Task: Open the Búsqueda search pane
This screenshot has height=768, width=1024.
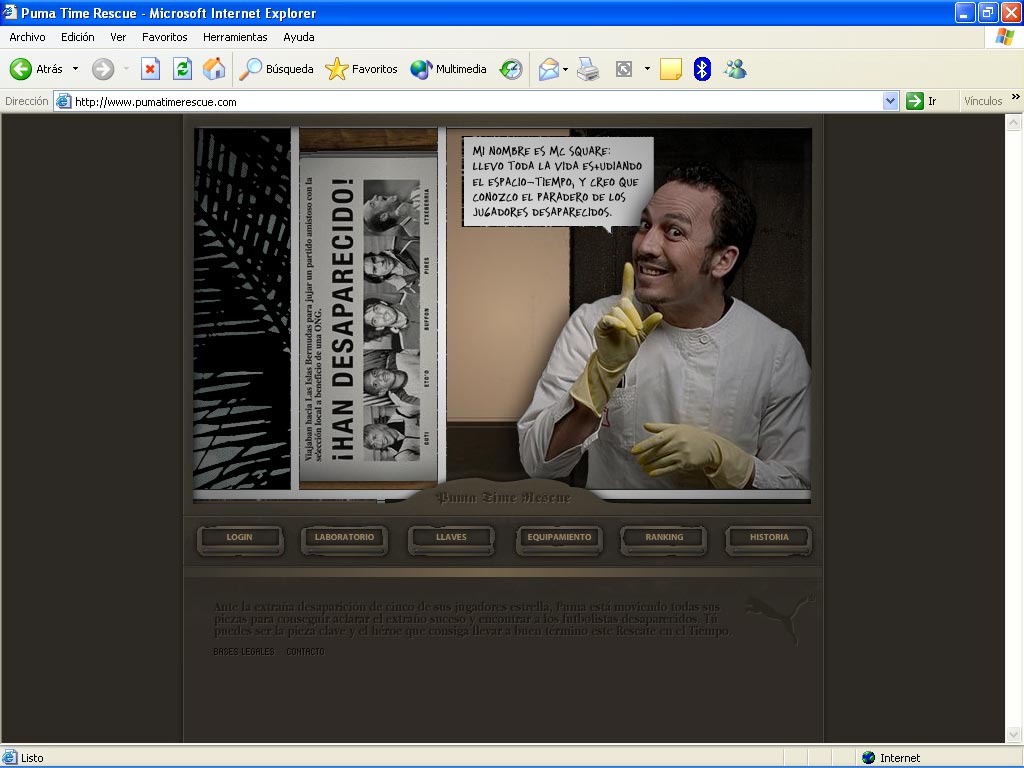Action: [276, 69]
